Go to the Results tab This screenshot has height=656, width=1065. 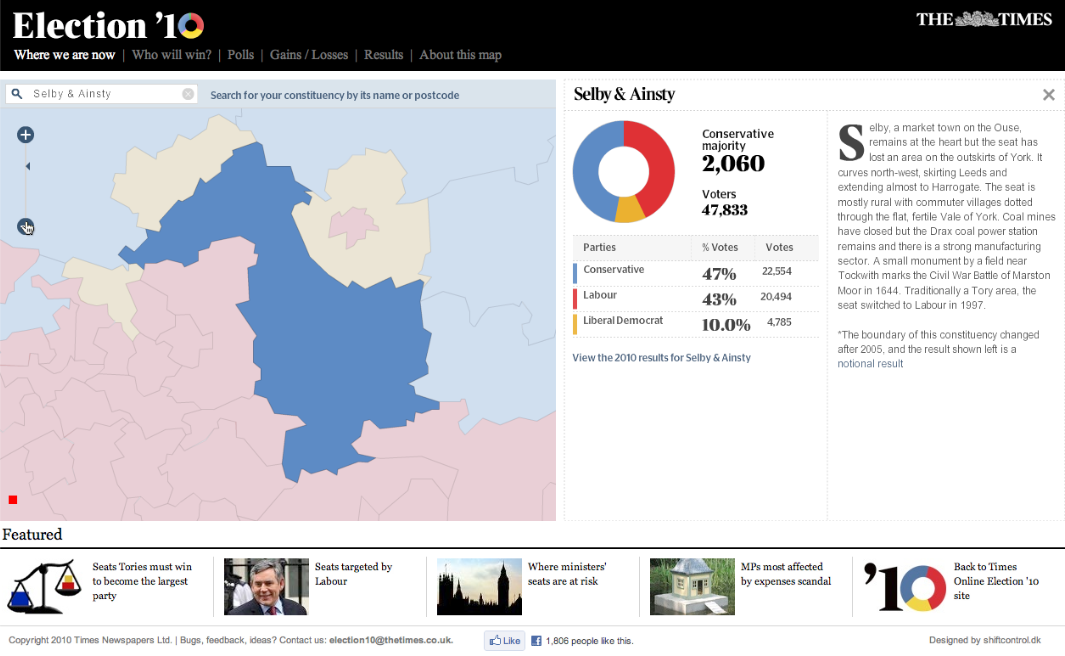383,55
